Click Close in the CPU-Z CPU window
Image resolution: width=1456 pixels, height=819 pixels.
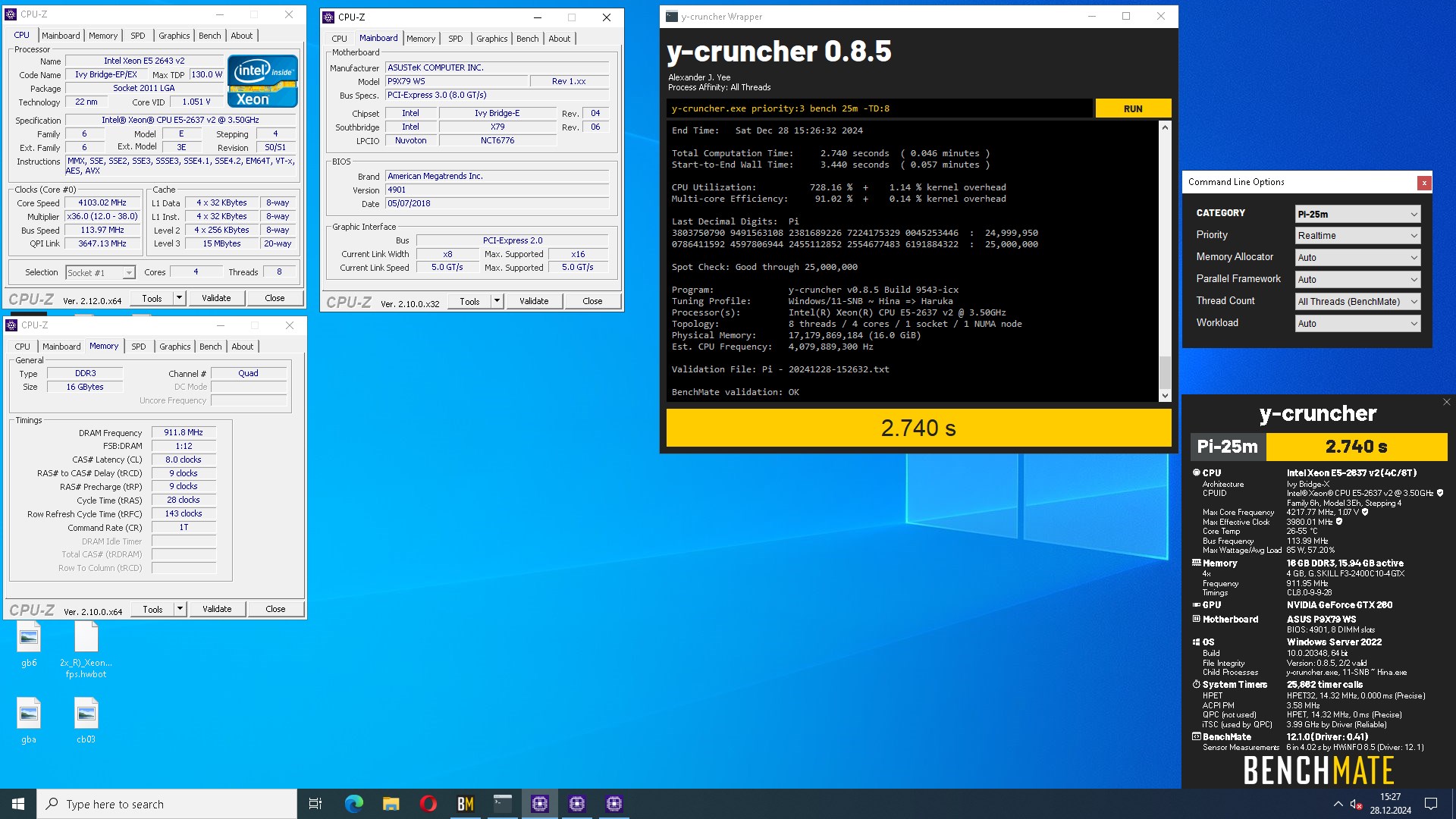275,298
